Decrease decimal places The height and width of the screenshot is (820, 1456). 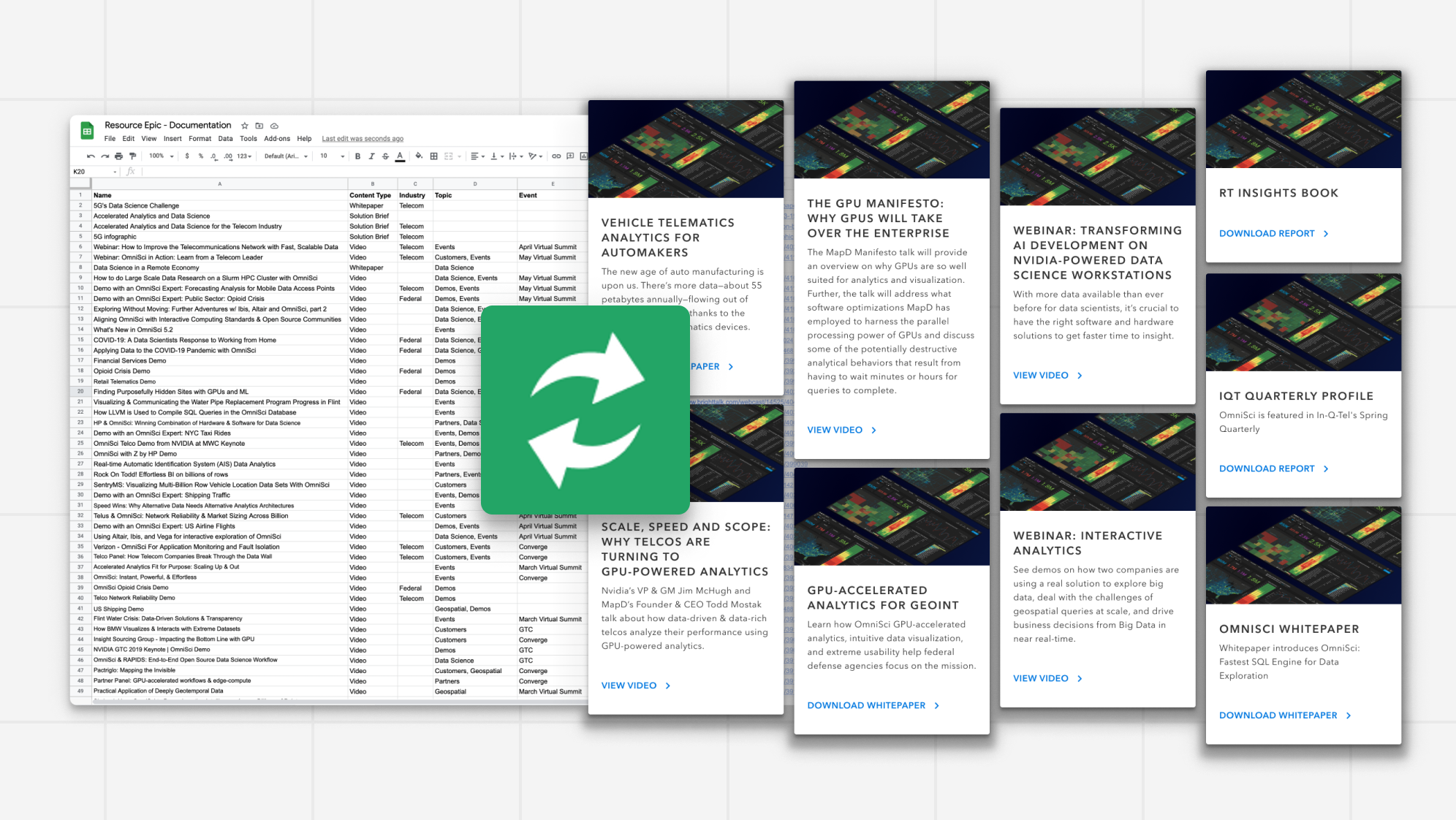click(x=213, y=156)
